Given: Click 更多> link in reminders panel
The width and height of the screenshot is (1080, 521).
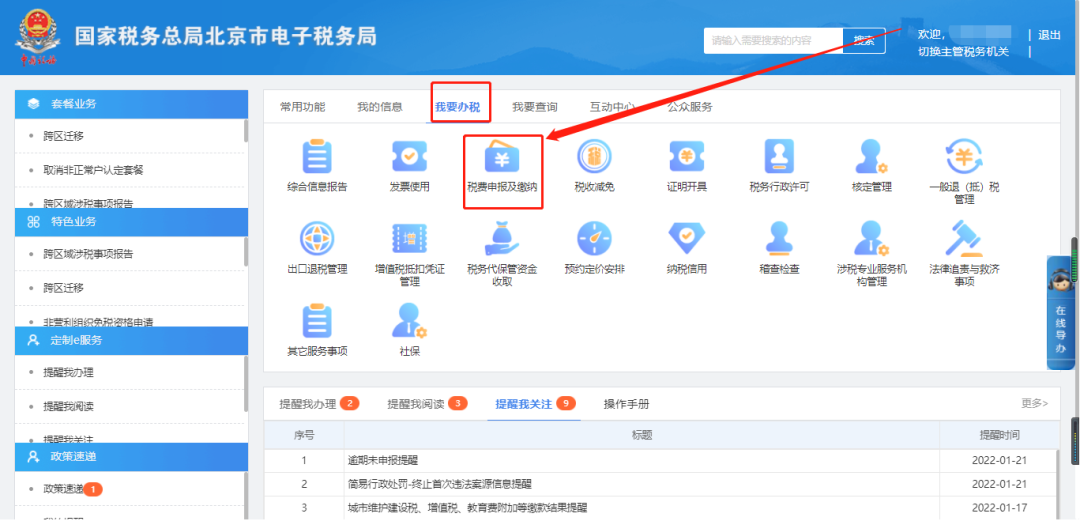Looking at the screenshot, I should coord(1035,403).
